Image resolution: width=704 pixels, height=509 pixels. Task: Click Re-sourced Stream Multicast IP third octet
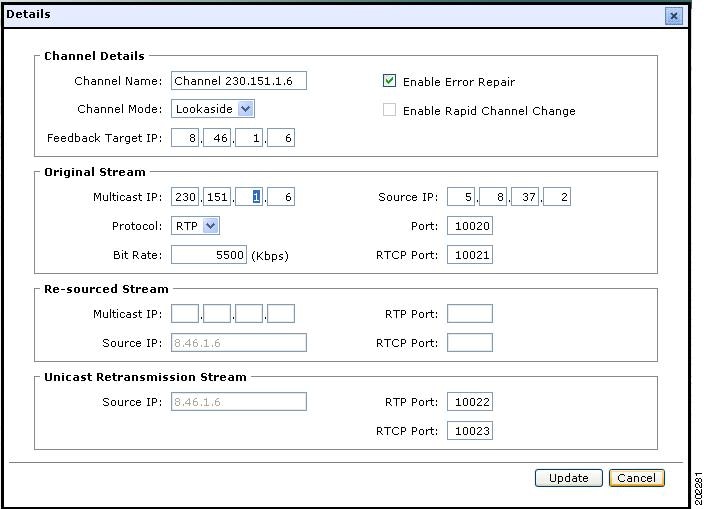tap(249, 314)
